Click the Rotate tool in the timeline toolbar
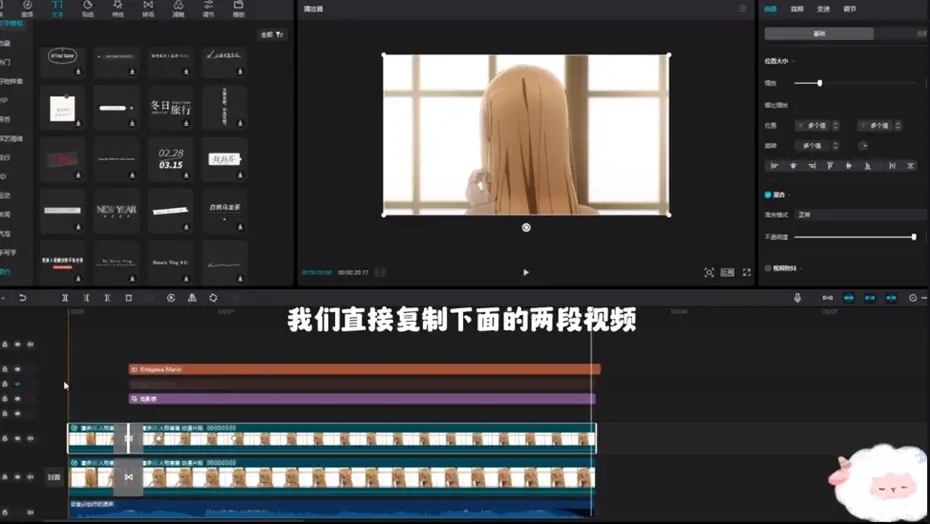Viewport: 930px width, 524px height. point(214,298)
